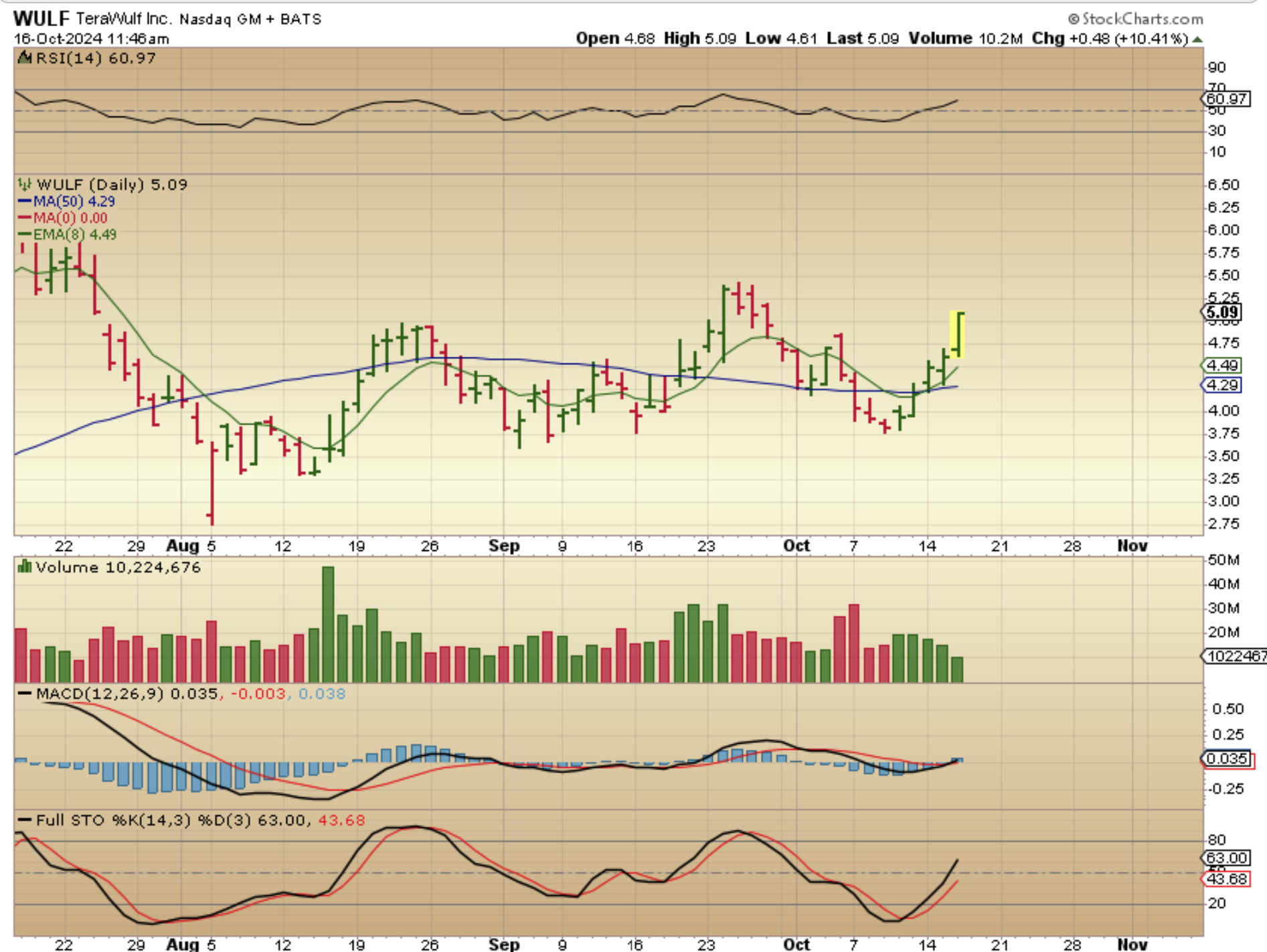
Task: Click the blue 4.29 MA tag on axis
Action: click(1222, 385)
